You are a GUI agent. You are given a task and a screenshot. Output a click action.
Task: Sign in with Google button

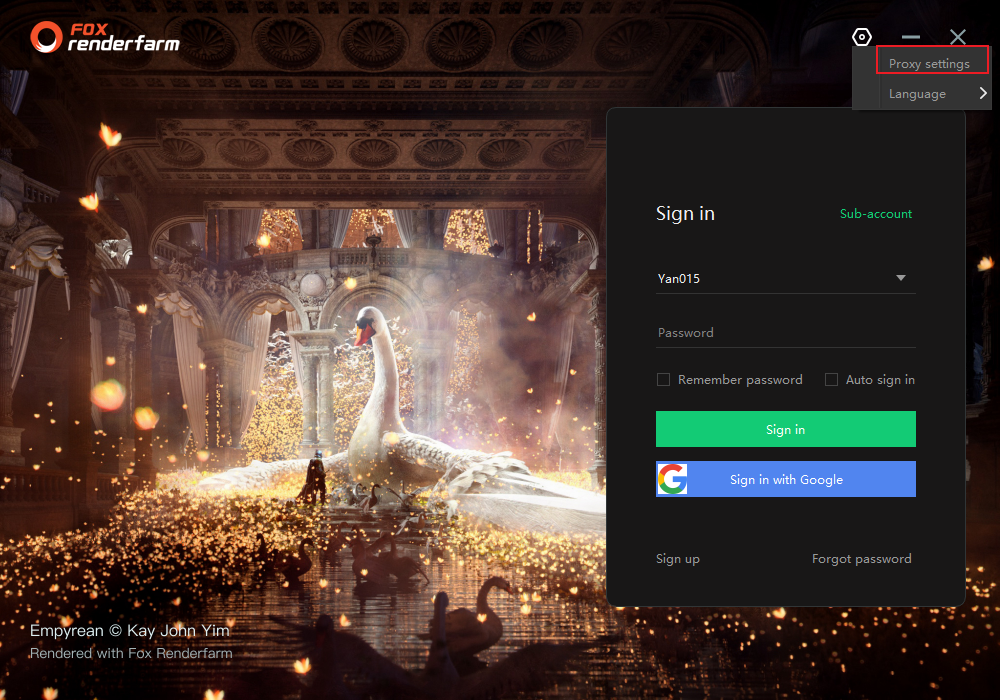pos(786,479)
